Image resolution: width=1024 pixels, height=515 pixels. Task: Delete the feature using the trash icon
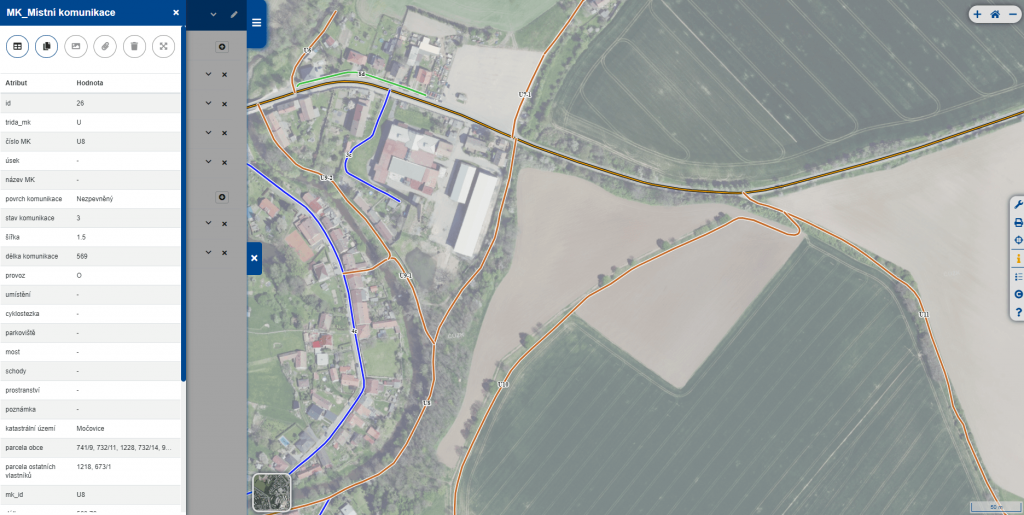pyautogui.click(x=135, y=46)
